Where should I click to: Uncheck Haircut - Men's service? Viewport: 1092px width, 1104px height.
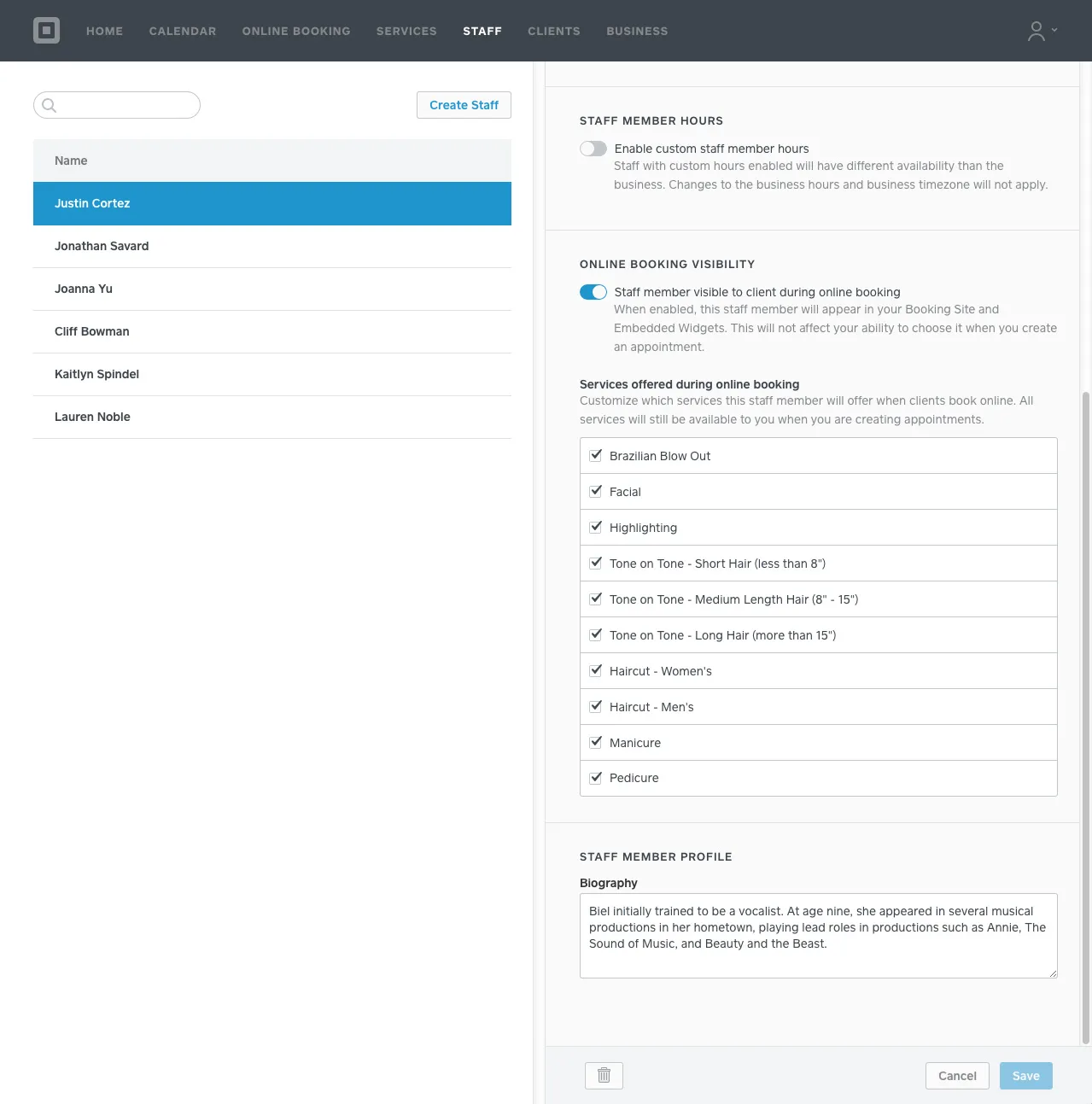(596, 707)
